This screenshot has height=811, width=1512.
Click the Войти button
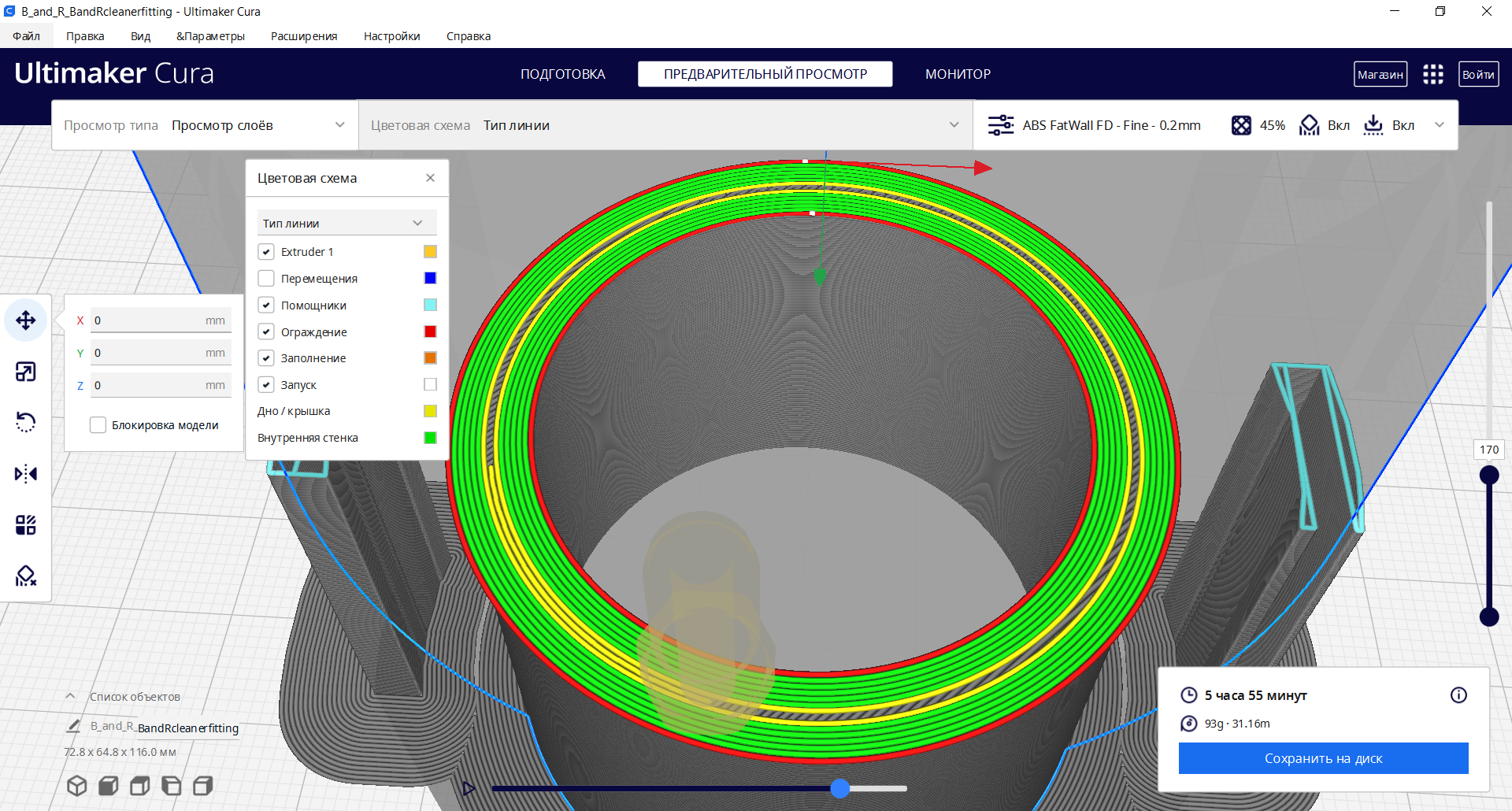click(x=1478, y=74)
